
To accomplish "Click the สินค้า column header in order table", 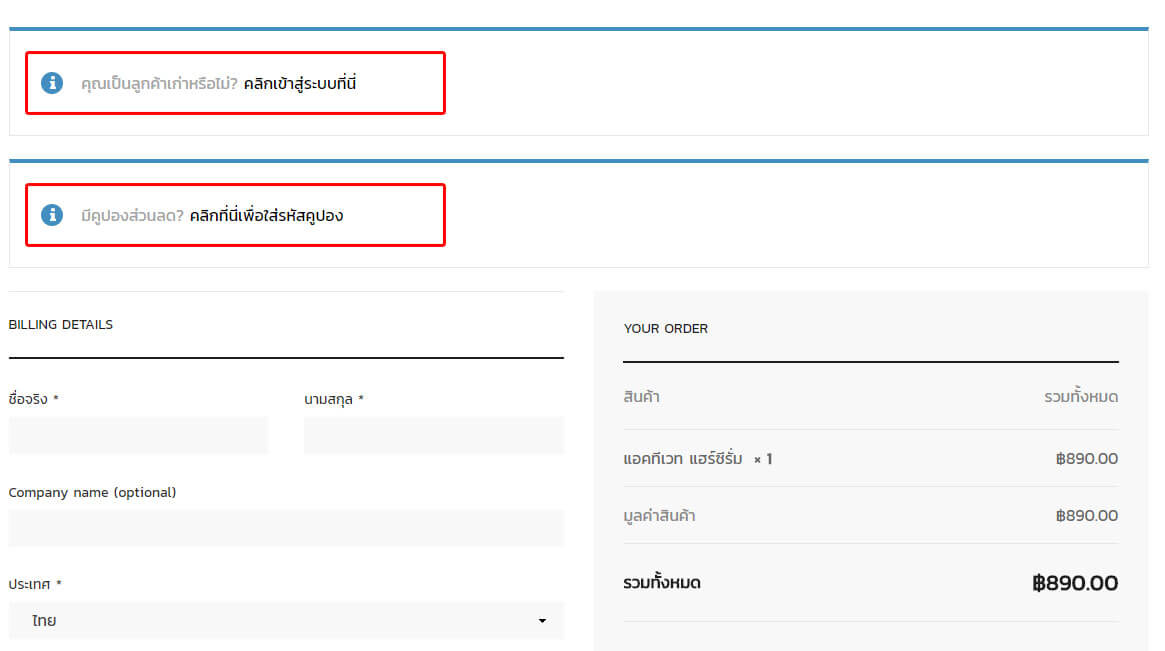I will 641,397.
